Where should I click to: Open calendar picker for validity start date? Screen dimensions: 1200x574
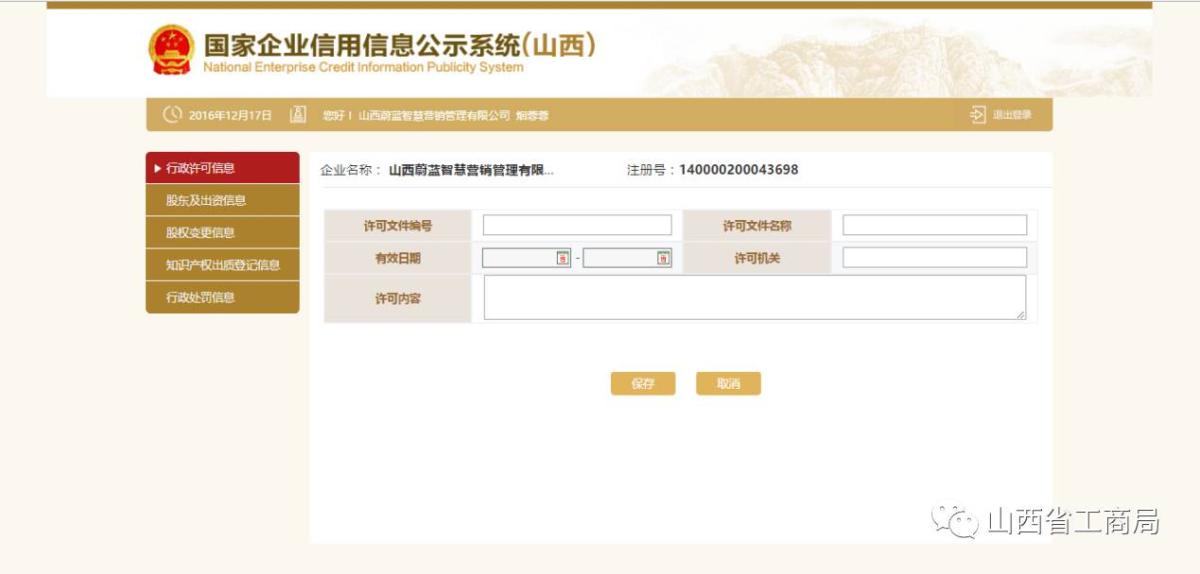coord(562,258)
